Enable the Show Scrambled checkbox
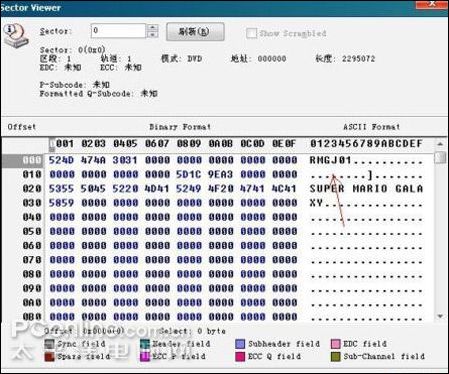Screen dimensions: 449x374 pyautogui.click(x=251, y=33)
